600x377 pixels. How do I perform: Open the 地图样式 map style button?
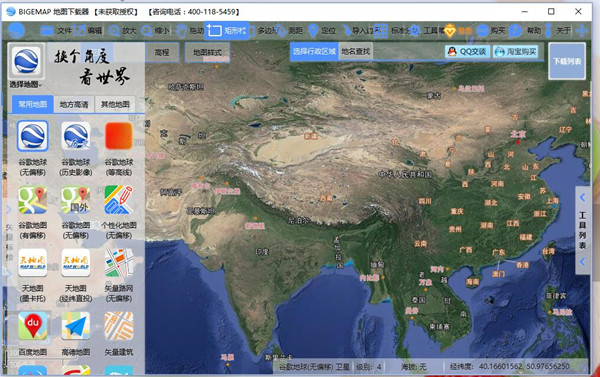coord(207,52)
